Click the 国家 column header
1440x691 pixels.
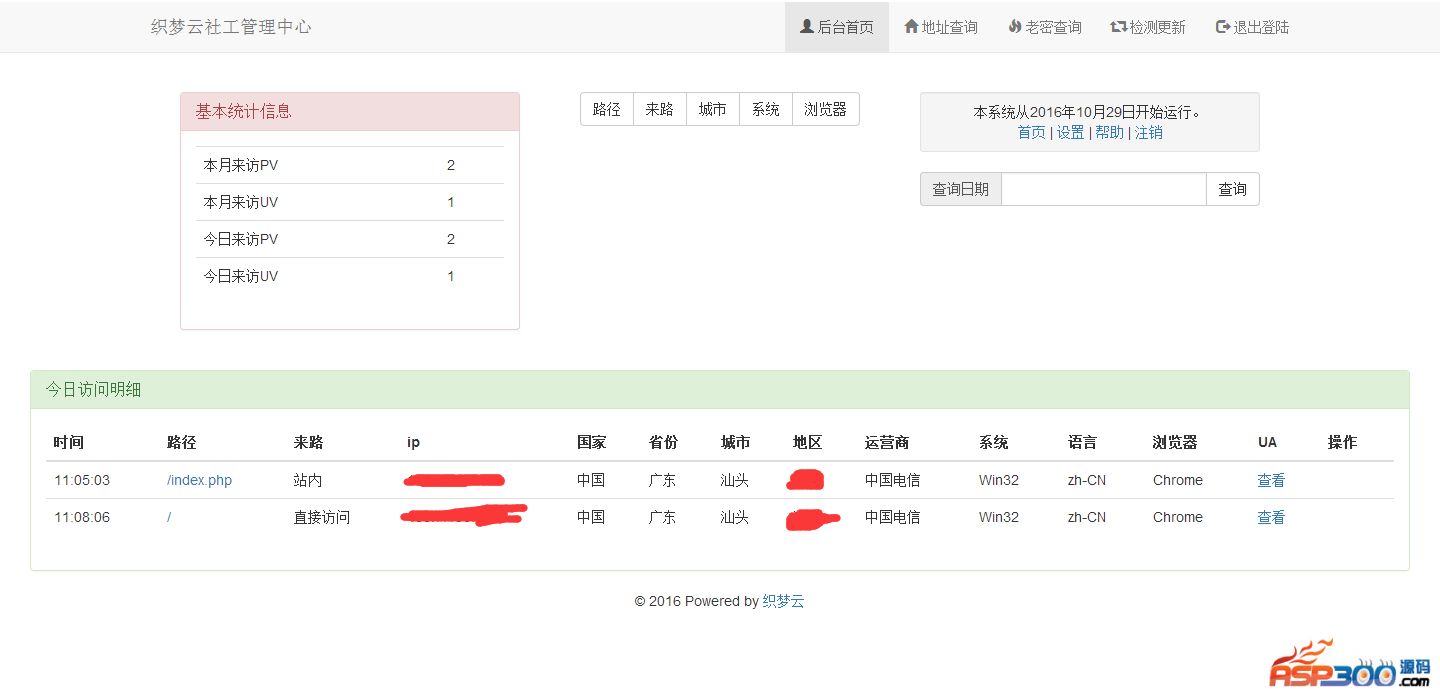pos(592,442)
